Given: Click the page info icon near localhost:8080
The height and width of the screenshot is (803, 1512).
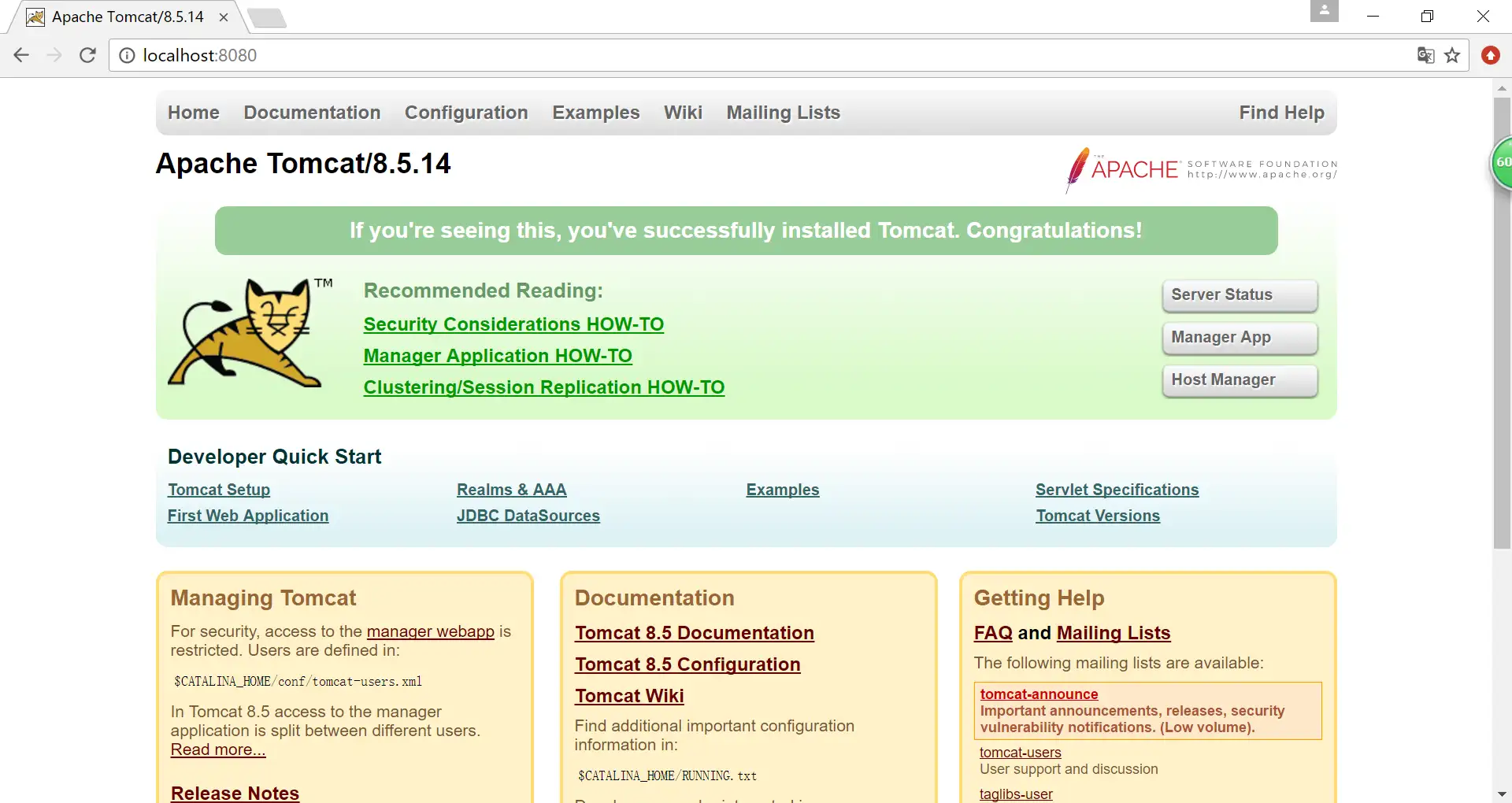Looking at the screenshot, I should (126, 55).
